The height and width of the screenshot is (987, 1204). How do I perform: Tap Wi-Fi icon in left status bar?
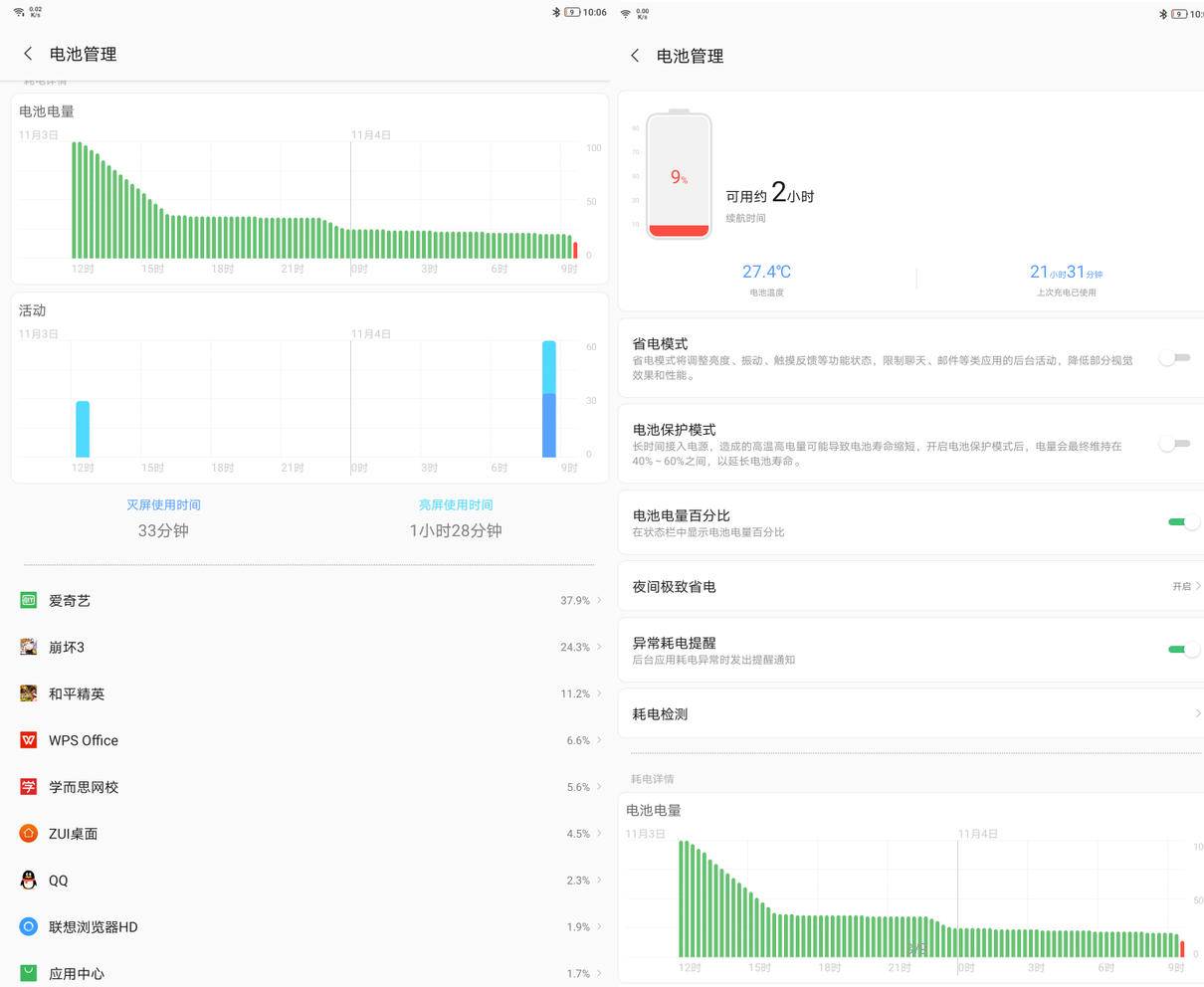pyautogui.click(x=19, y=12)
